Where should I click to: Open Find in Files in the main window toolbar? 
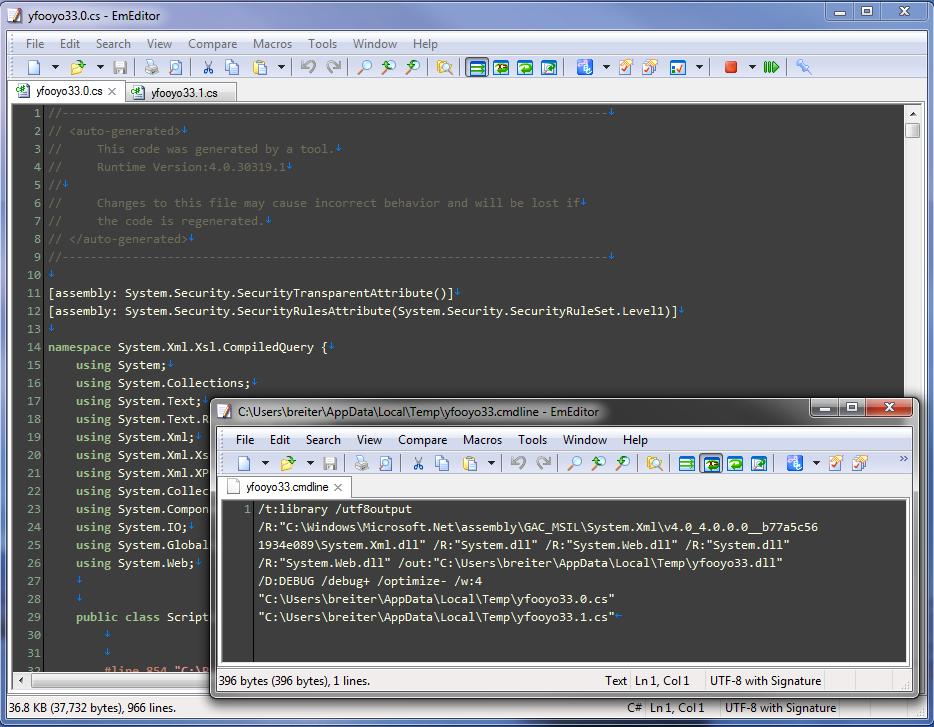444,68
